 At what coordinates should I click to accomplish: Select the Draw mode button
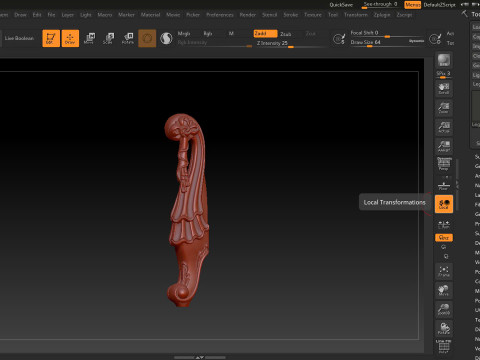(x=70, y=38)
